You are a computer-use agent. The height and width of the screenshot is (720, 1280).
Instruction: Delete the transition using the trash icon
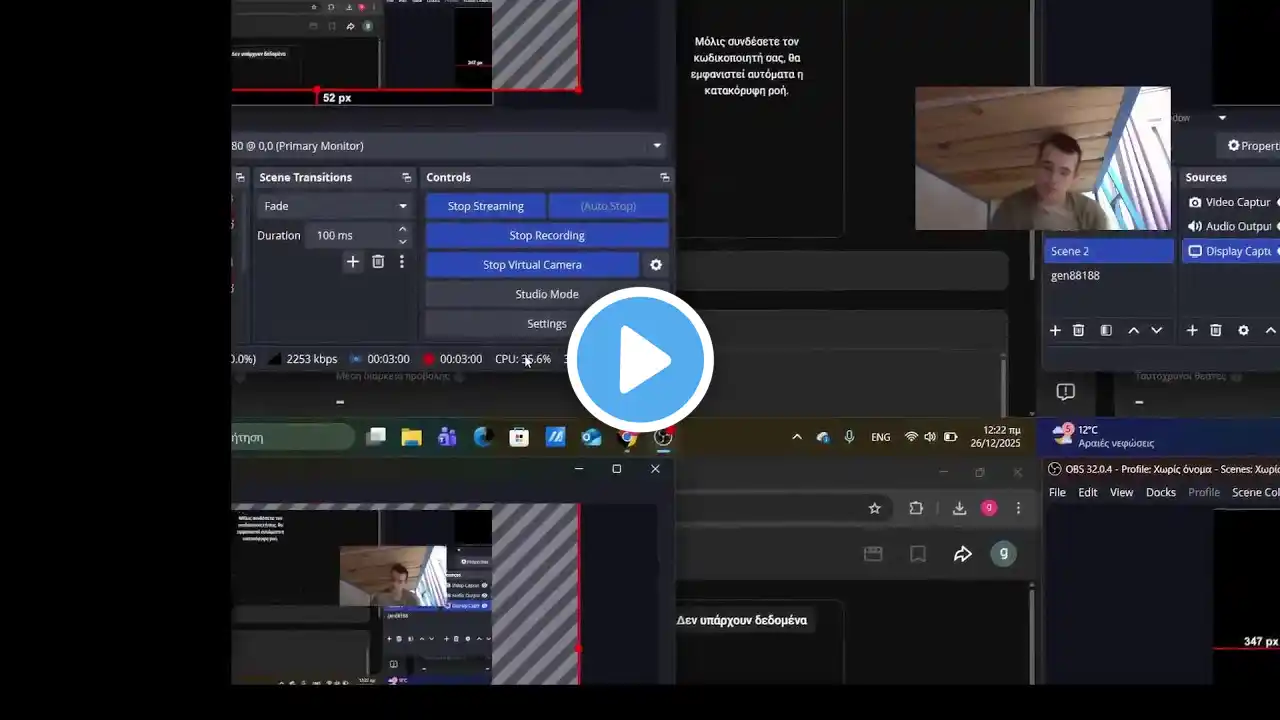click(x=378, y=262)
